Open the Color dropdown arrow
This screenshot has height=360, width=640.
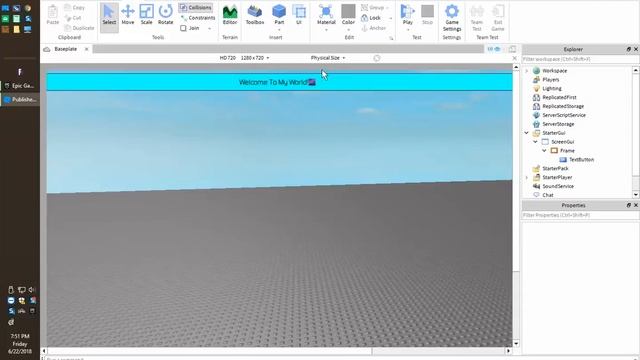(348, 30)
